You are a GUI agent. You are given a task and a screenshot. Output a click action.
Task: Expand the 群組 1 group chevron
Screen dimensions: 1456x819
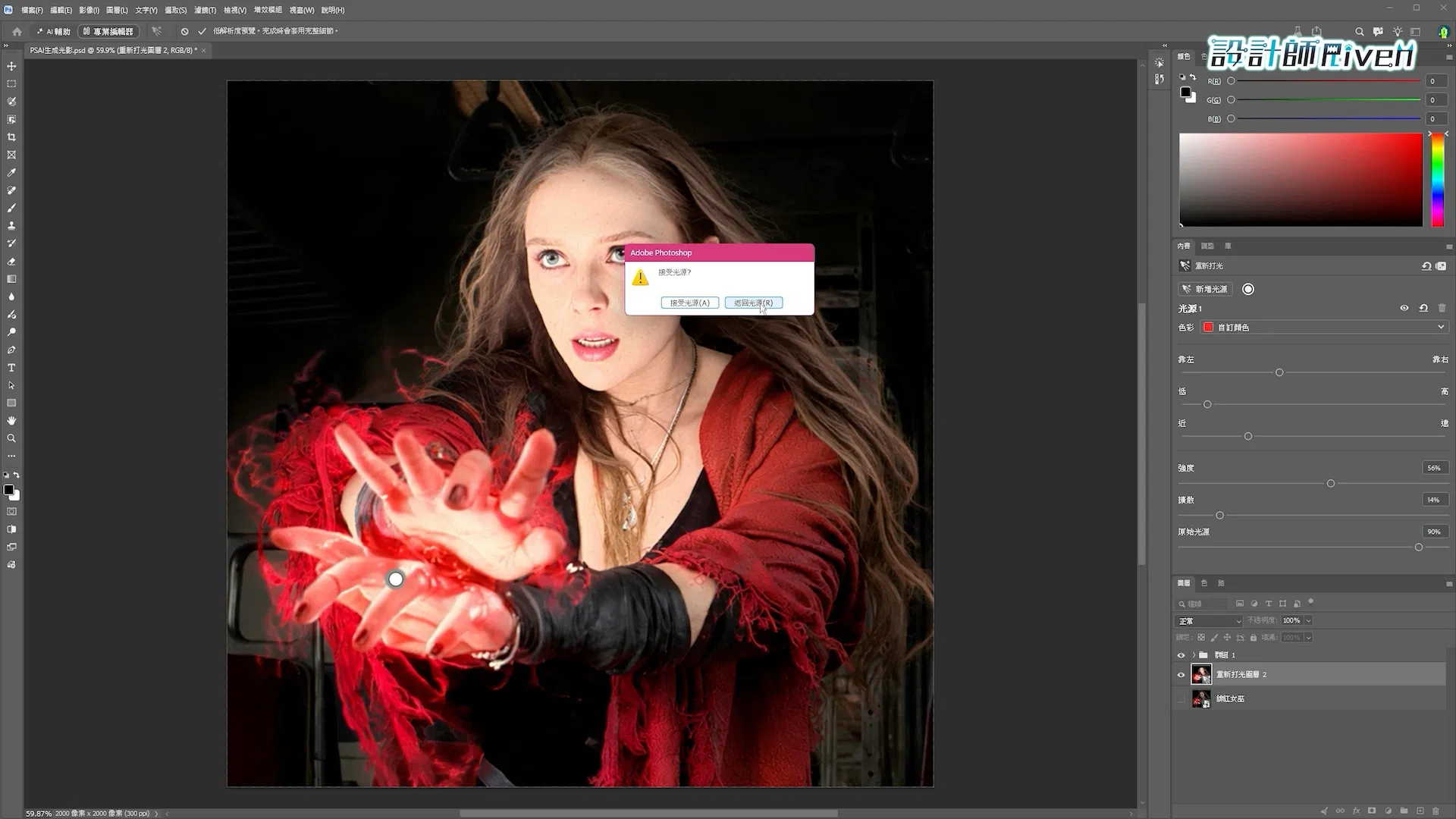point(1194,655)
